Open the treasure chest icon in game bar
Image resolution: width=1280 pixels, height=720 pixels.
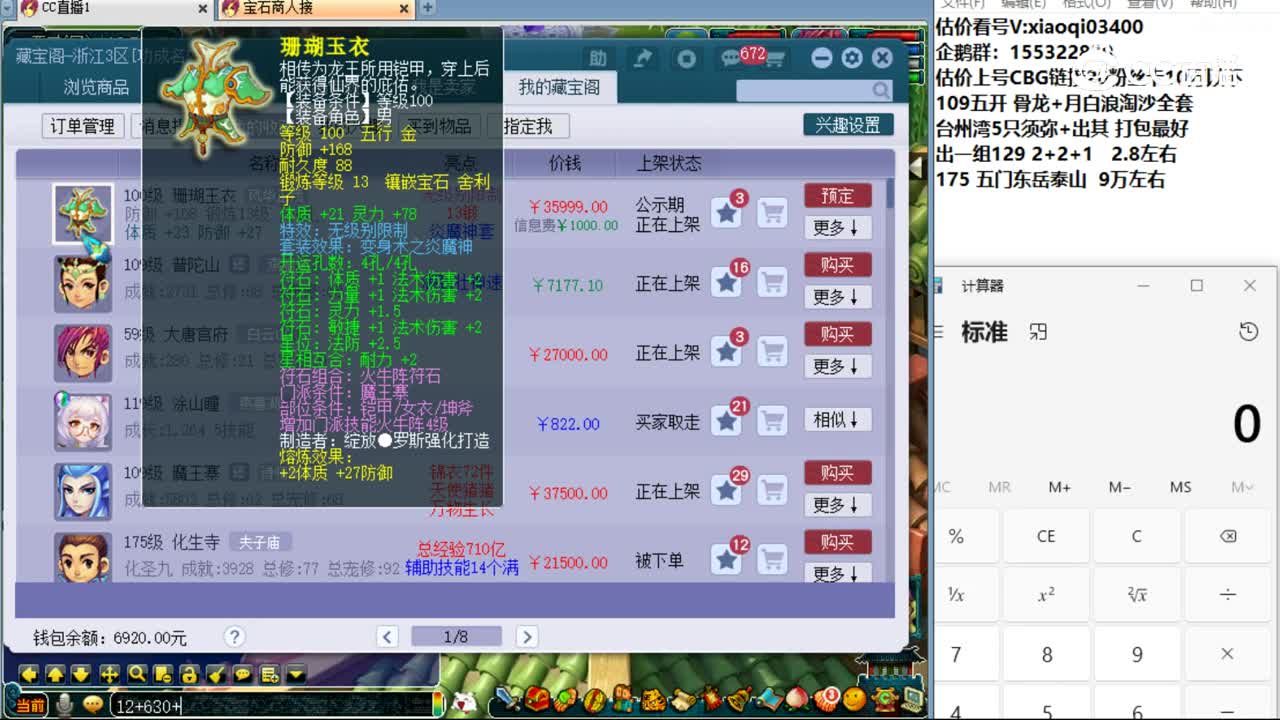[538, 698]
